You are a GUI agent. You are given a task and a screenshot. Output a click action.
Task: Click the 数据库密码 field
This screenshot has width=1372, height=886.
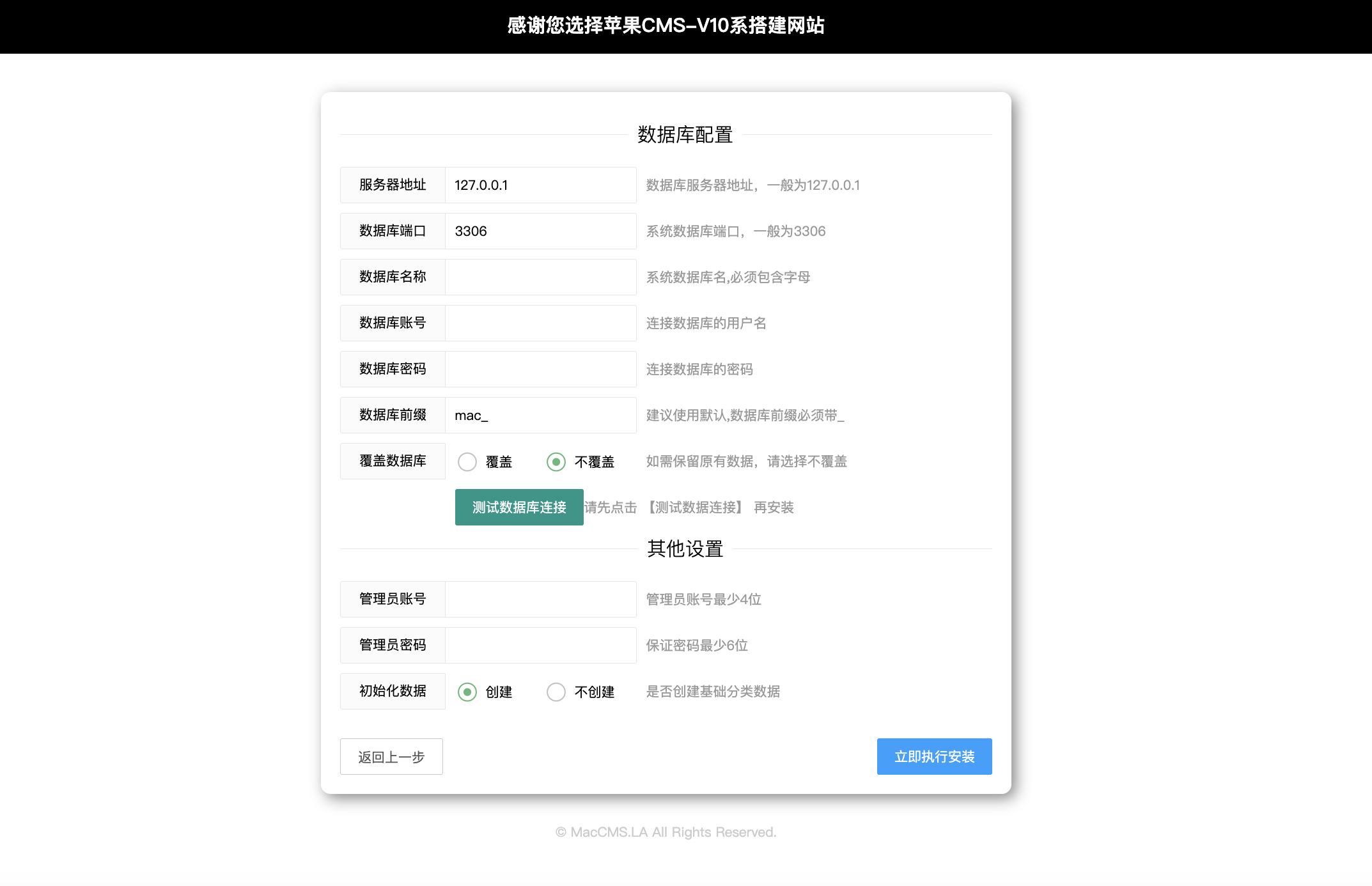[x=540, y=369]
